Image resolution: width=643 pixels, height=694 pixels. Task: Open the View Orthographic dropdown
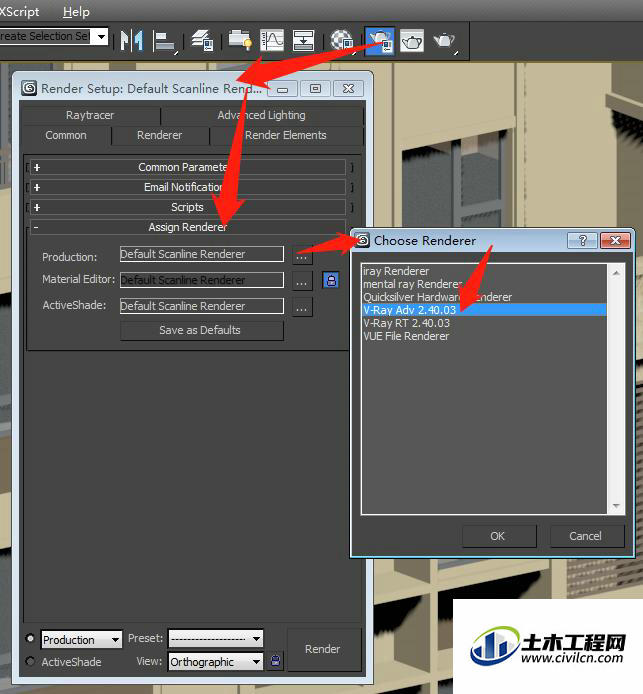216,662
